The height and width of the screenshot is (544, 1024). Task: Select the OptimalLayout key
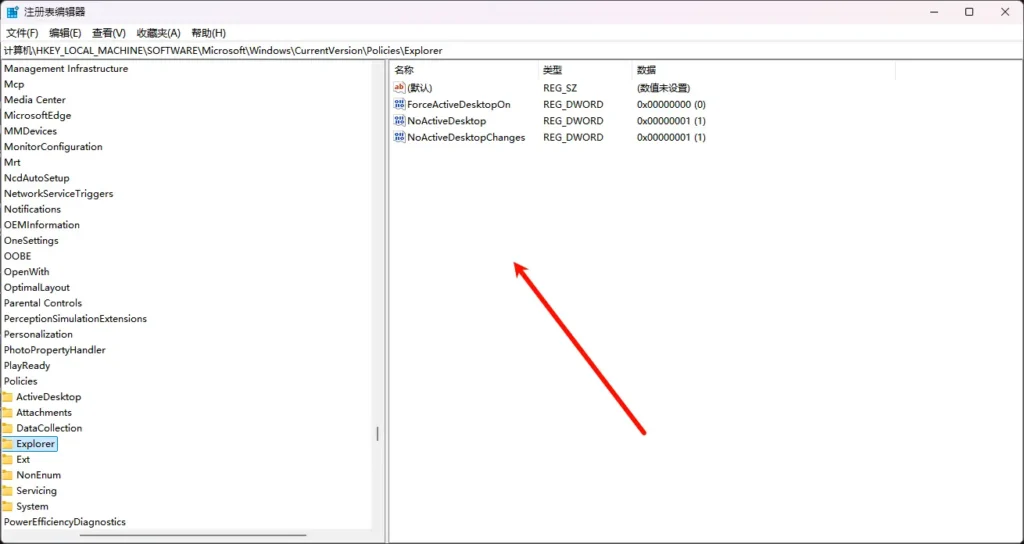pyautogui.click(x=37, y=288)
